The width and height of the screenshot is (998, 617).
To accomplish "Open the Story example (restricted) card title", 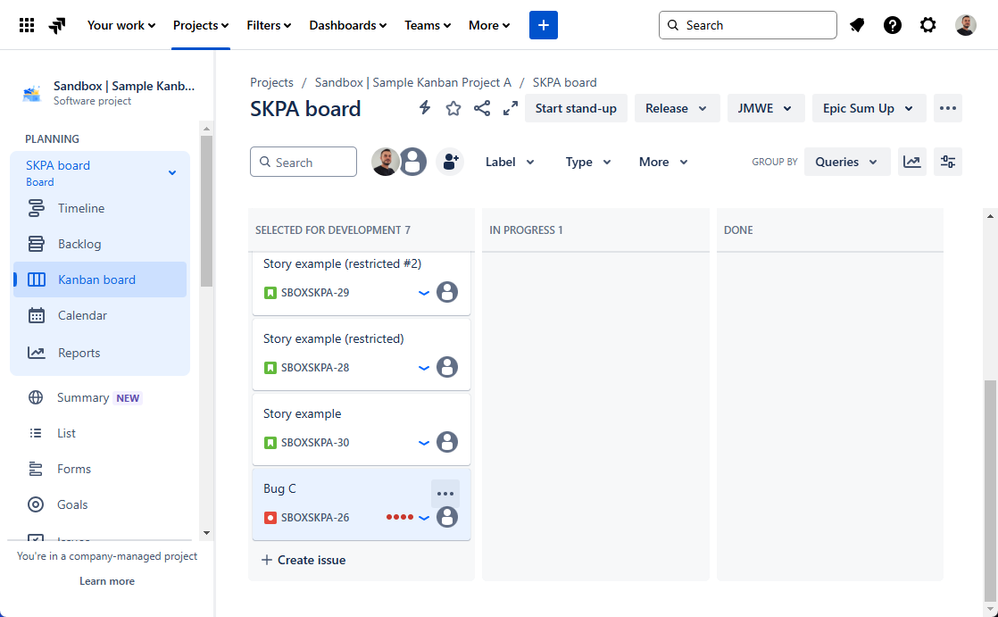I will 334,339.
